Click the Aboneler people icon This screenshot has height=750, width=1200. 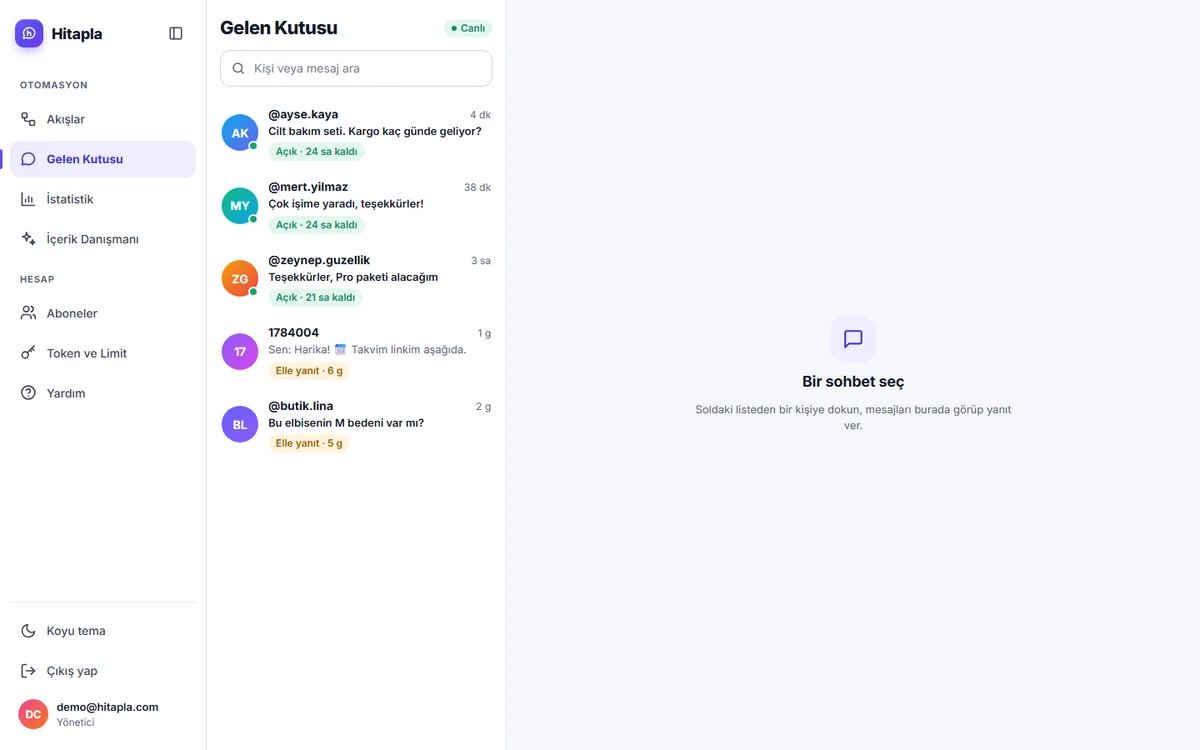coord(29,313)
